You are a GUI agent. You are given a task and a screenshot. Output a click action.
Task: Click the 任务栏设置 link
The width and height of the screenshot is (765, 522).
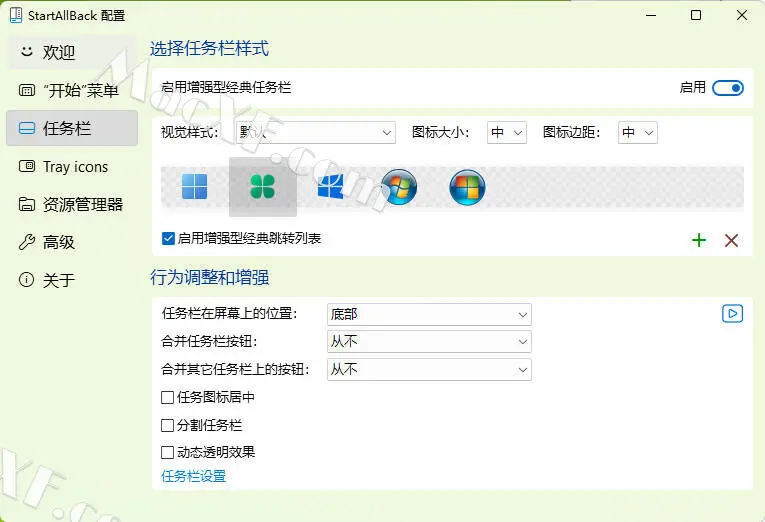(194, 476)
